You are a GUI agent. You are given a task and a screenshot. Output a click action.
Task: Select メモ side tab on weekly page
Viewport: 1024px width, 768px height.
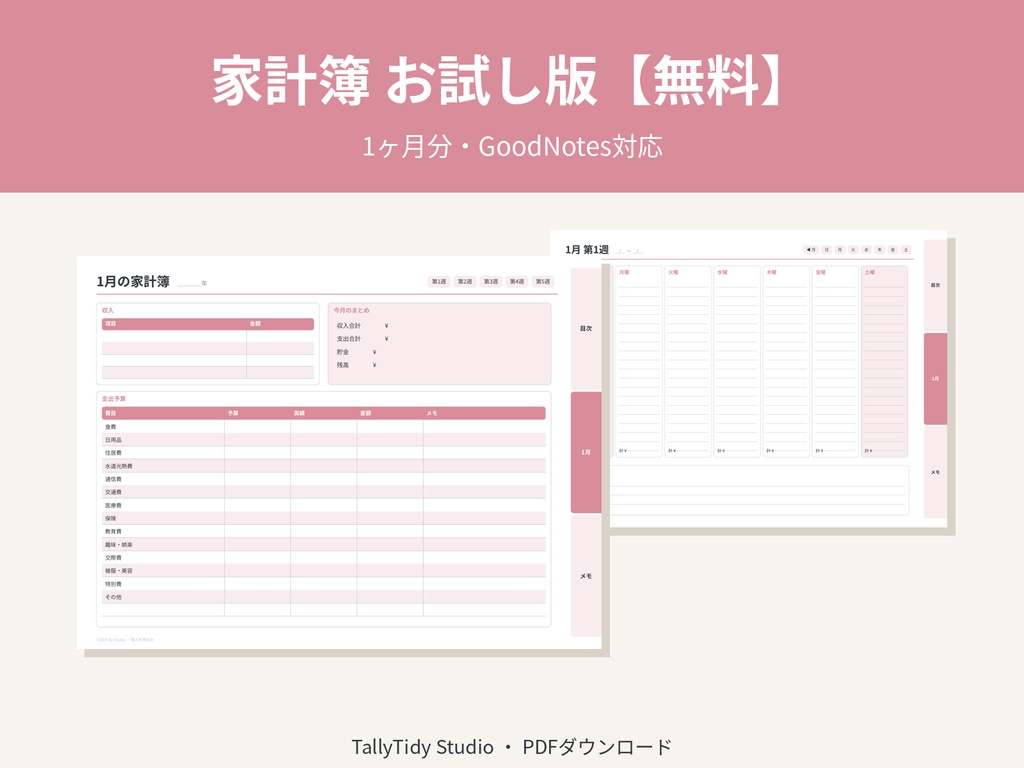coord(935,472)
